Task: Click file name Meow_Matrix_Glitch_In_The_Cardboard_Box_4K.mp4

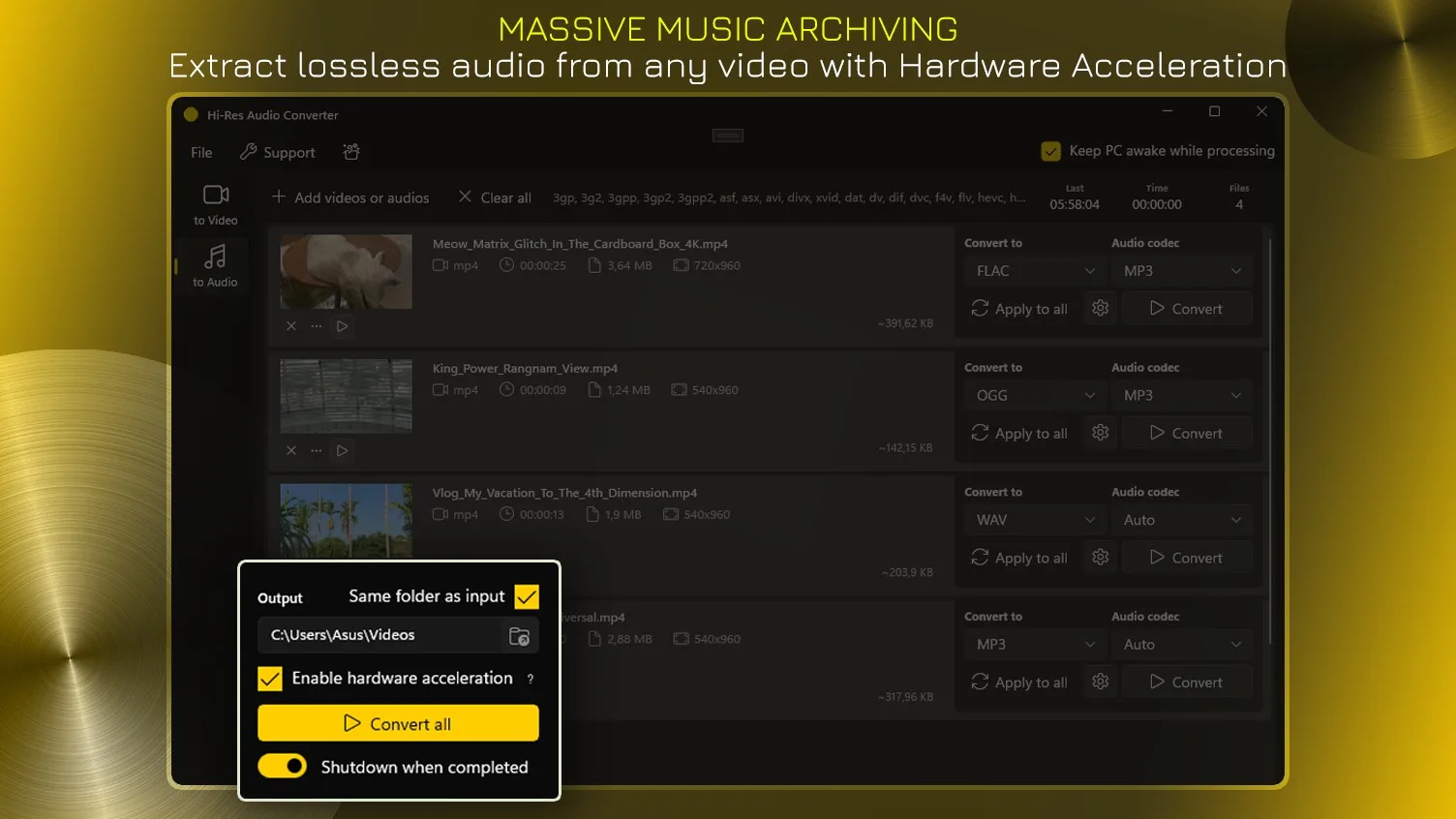Action: click(x=580, y=244)
